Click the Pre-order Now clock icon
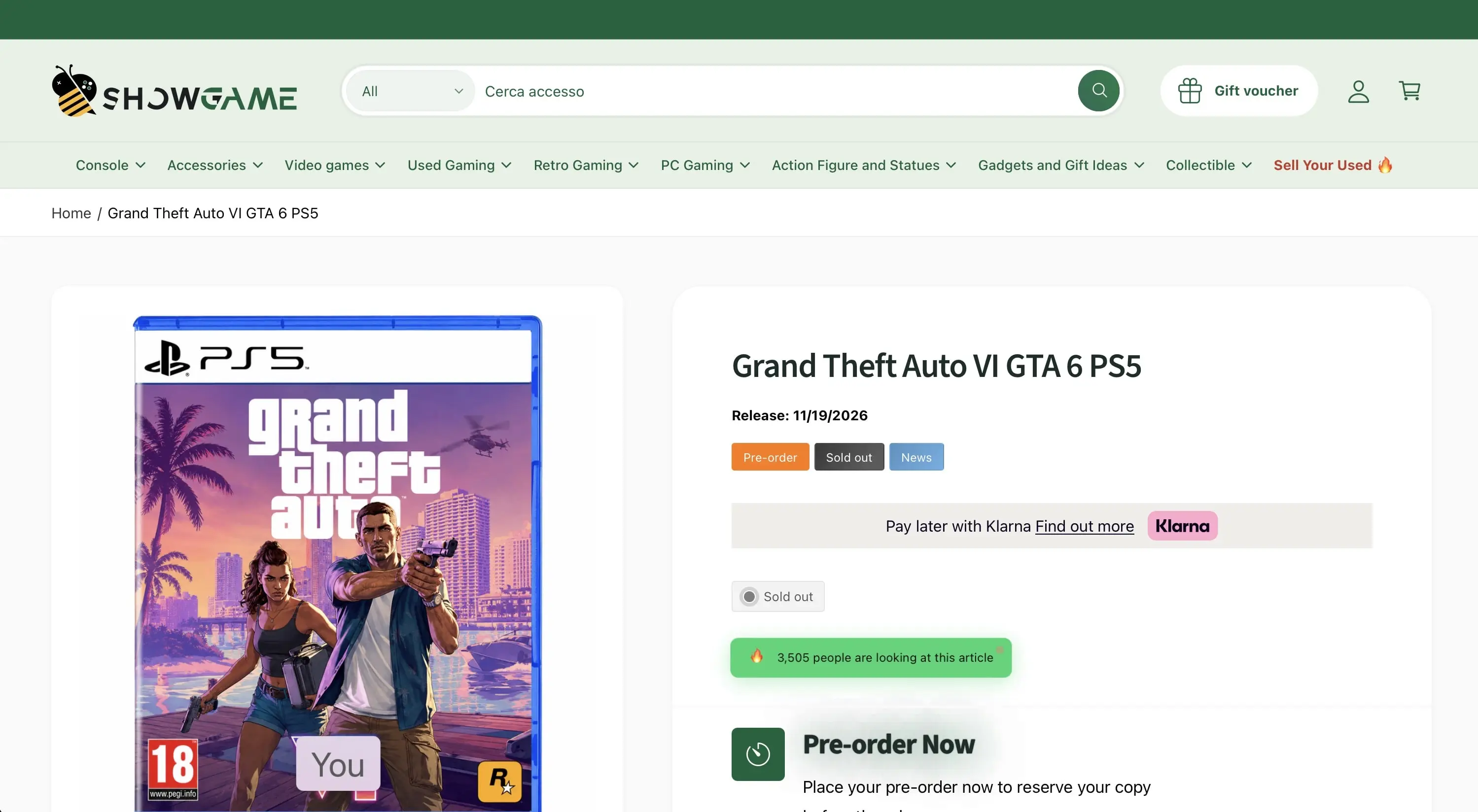This screenshot has width=1478, height=812. click(758, 754)
